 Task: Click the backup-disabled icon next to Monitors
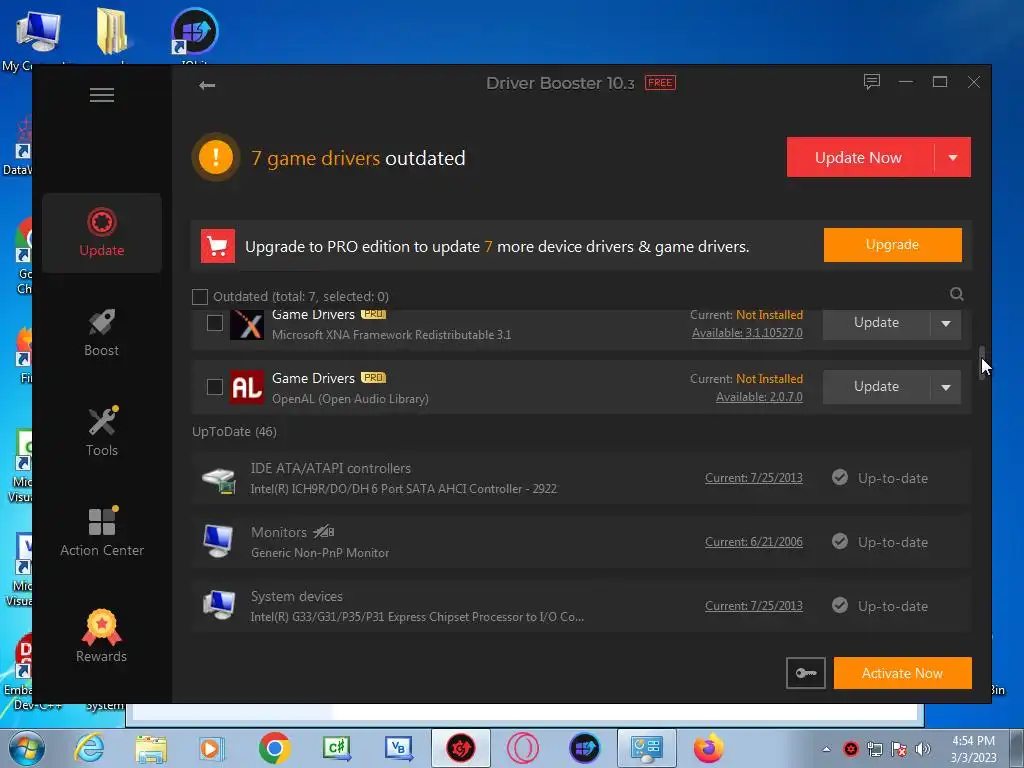(323, 532)
